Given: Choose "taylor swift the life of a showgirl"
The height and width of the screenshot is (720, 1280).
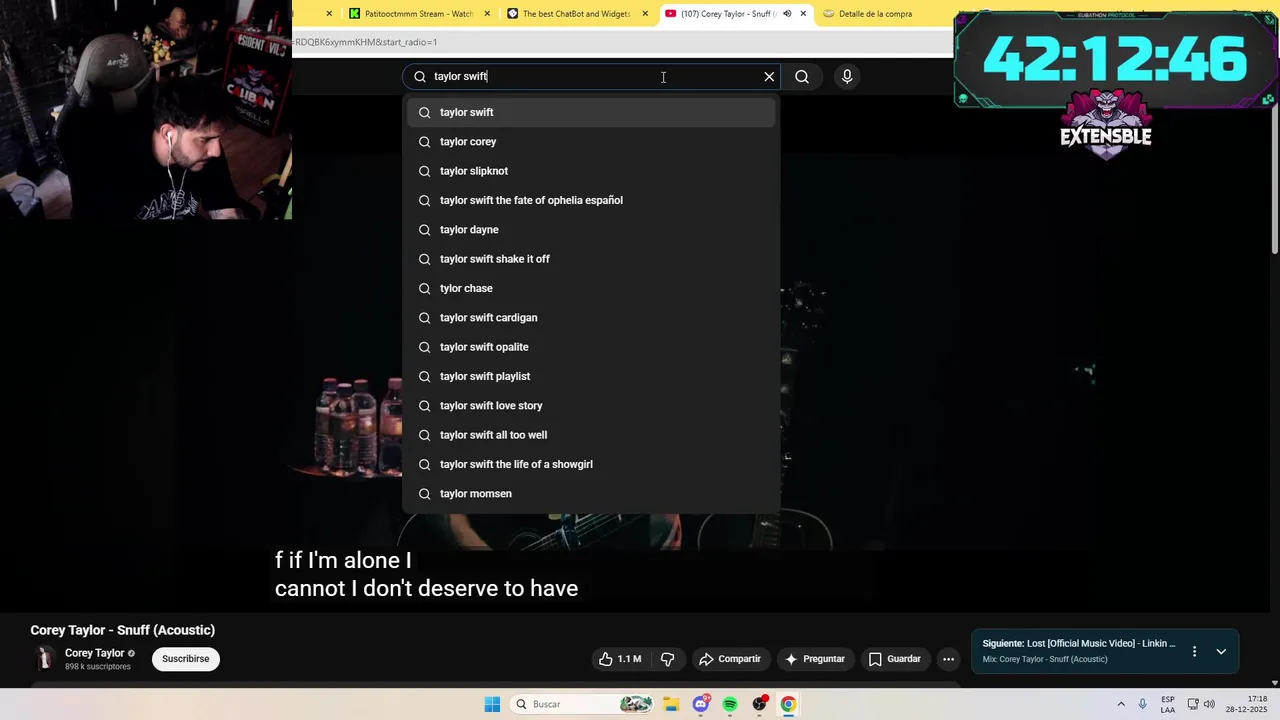Looking at the screenshot, I should (591, 464).
